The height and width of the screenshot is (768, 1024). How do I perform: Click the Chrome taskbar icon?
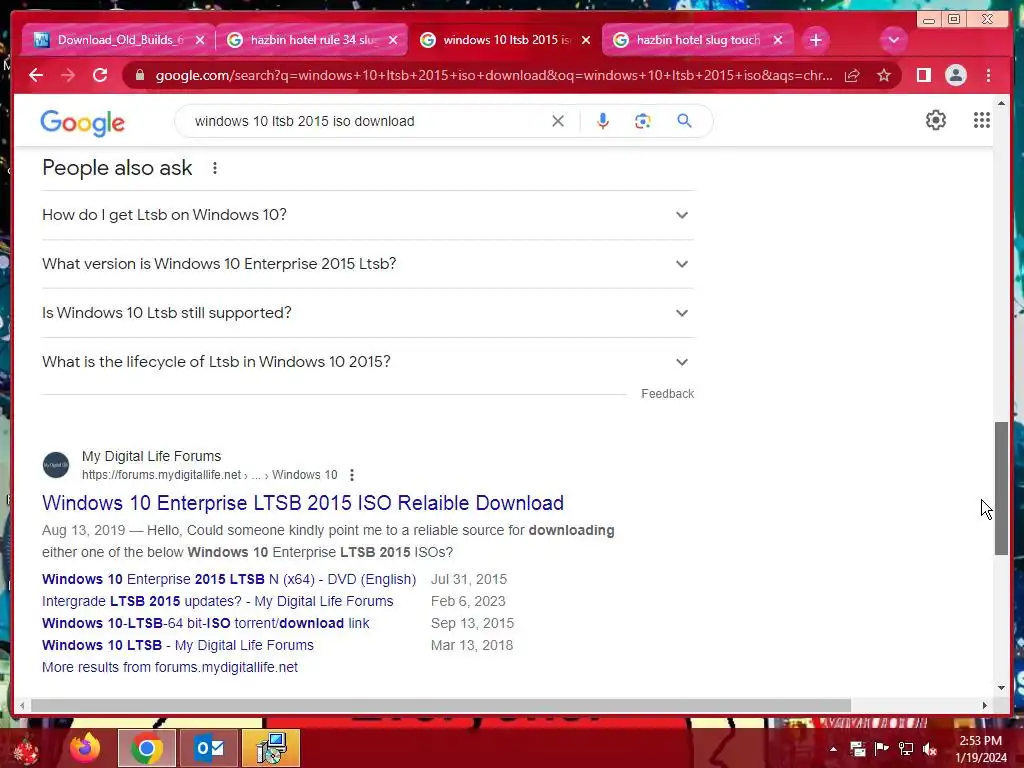click(x=146, y=748)
